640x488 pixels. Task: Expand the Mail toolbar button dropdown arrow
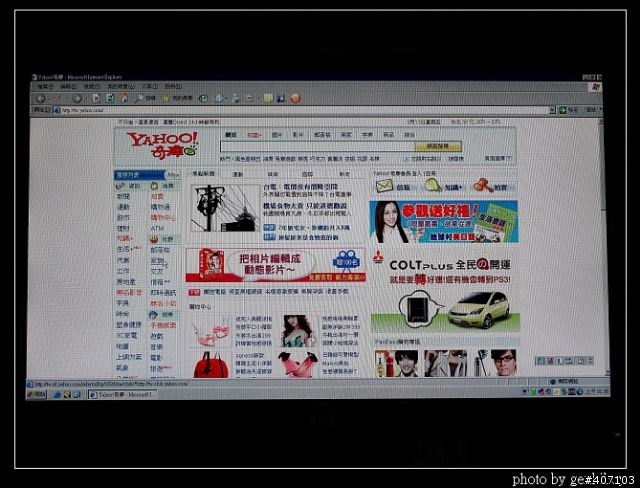click(x=226, y=99)
